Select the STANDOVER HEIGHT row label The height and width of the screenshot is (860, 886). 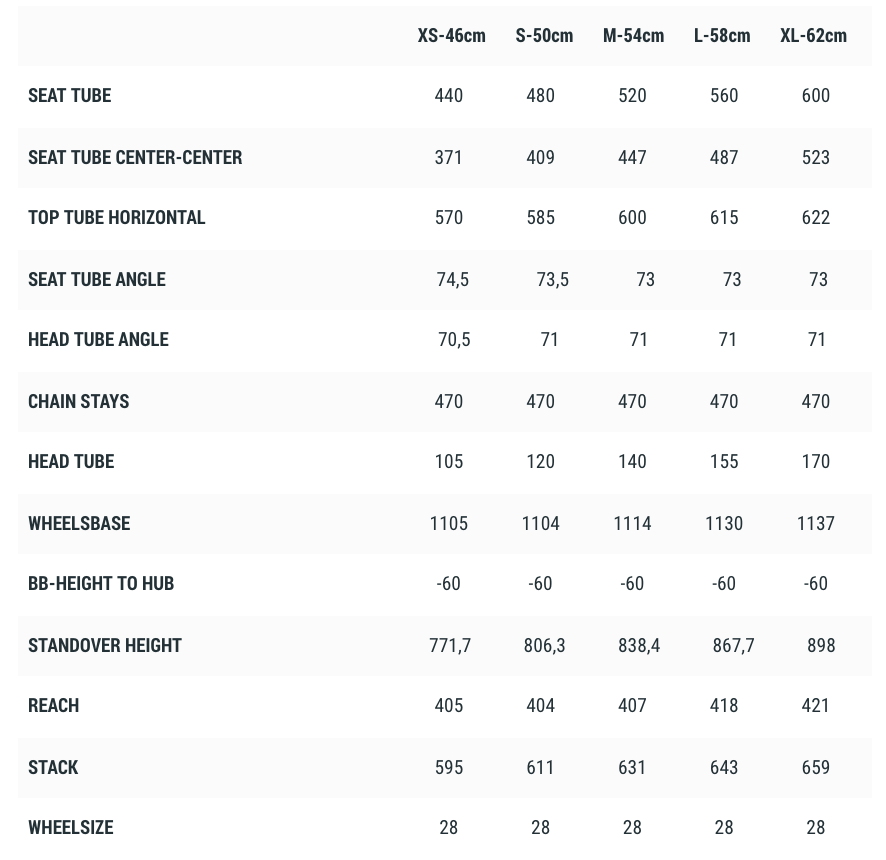105,646
